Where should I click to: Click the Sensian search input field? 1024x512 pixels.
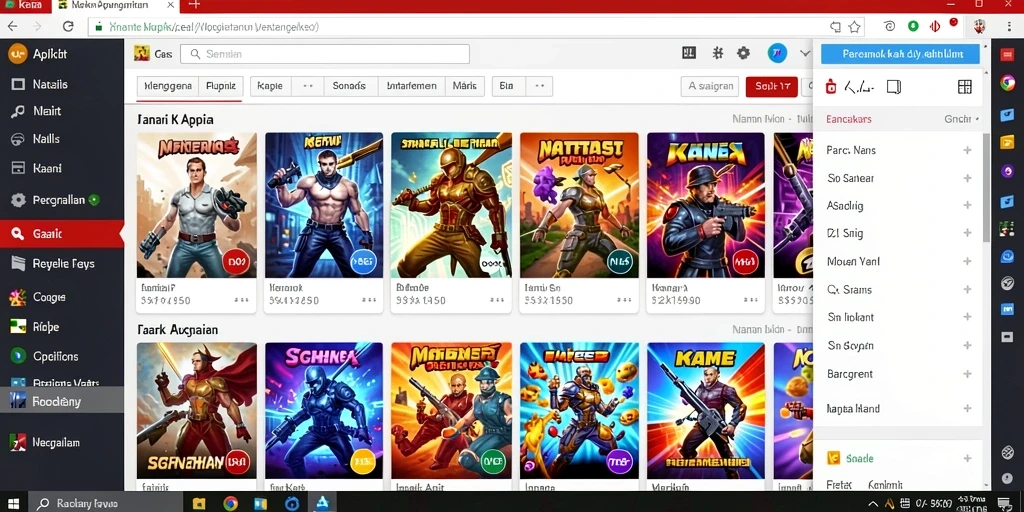(x=325, y=54)
